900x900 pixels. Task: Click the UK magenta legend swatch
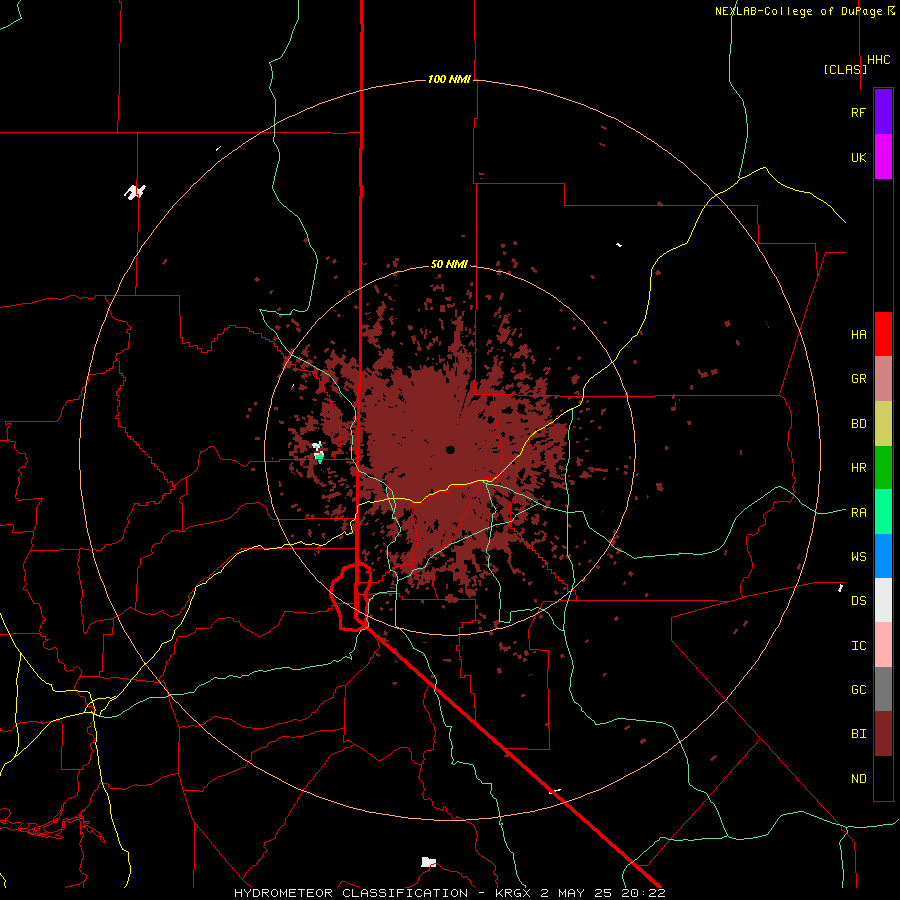tap(883, 157)
